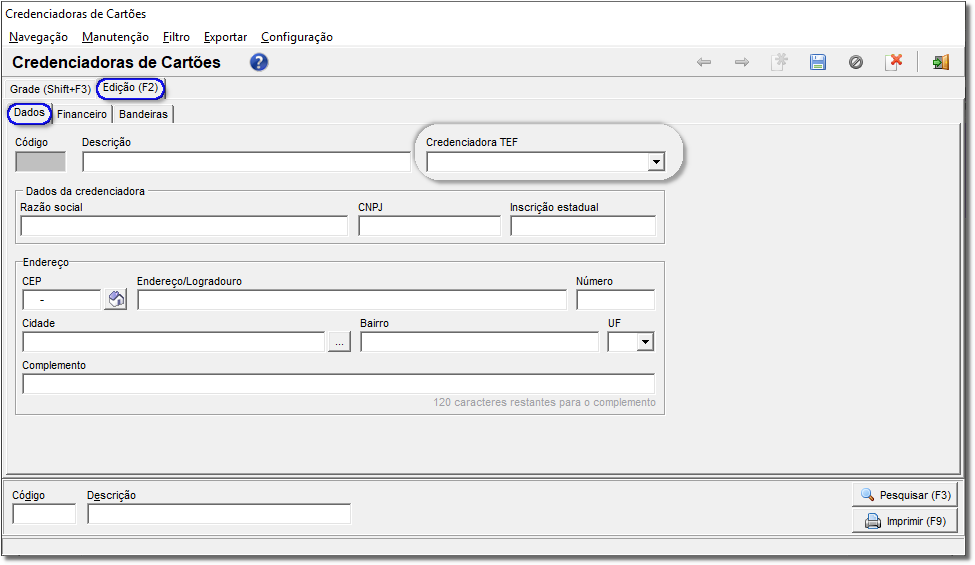The height and width of the screenshot is (565, 975).
Task: Save the record with the floppy disk icon
Action: [x=818, y=62]
